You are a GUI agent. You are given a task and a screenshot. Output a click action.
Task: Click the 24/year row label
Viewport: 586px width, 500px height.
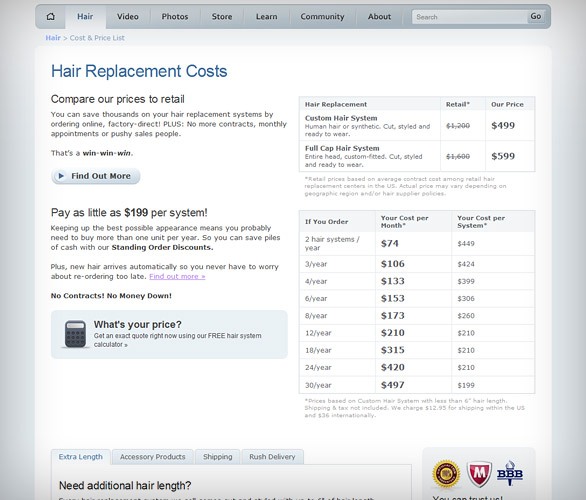tap(318, 367)
